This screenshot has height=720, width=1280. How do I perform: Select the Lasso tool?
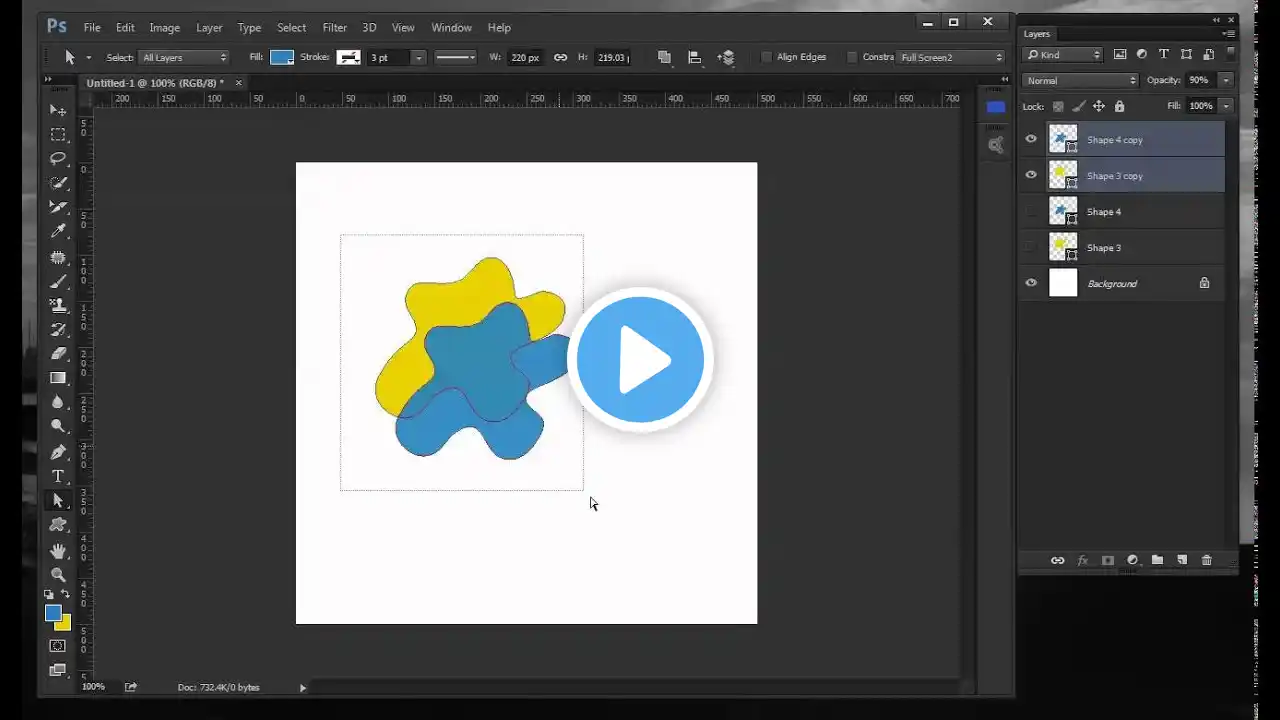coord(58,158)
